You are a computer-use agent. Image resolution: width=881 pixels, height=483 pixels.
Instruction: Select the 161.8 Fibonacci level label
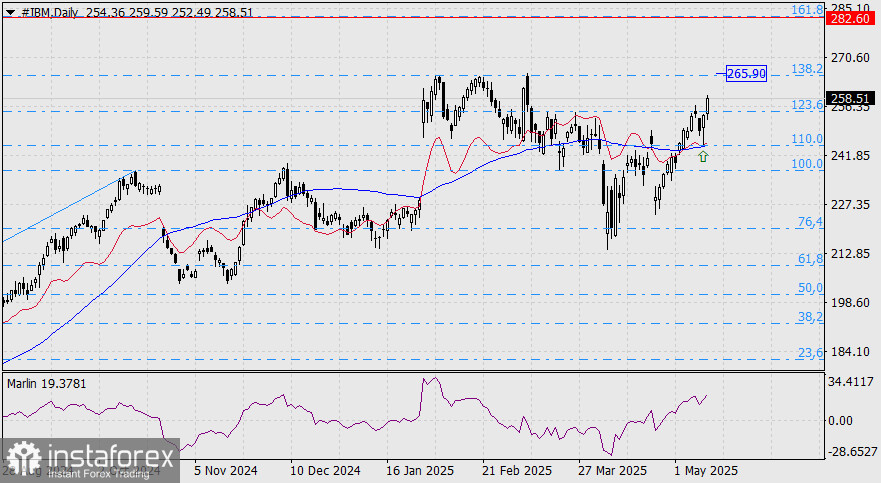(807, 10)
